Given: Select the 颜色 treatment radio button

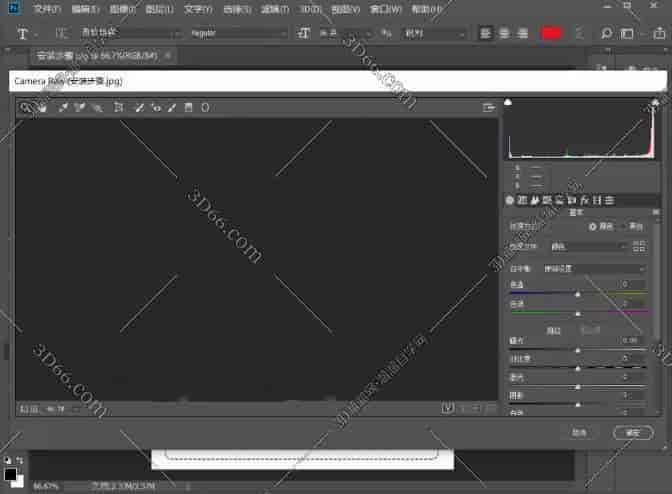Looking at the screenshot, I should (x=593, y=227).
